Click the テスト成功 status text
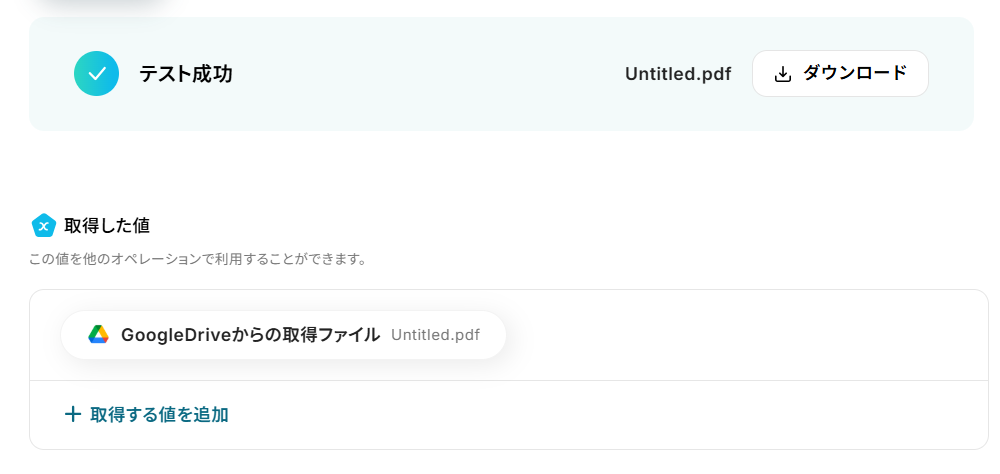 click(x=185, y=74)
